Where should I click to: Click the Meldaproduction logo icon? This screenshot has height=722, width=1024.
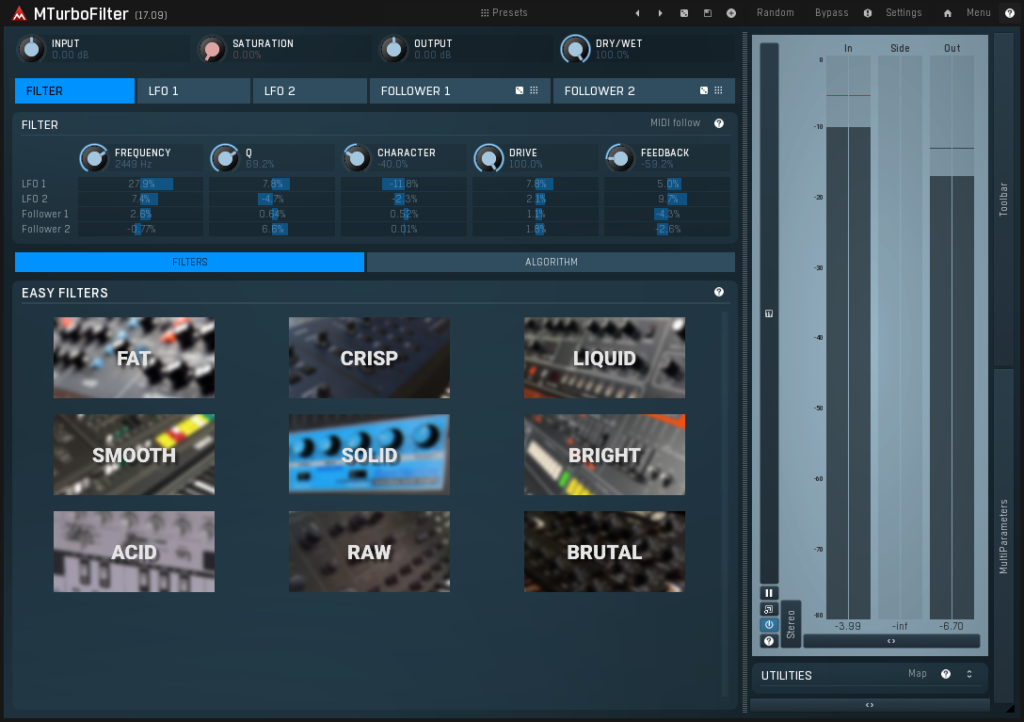pos(19,14)
